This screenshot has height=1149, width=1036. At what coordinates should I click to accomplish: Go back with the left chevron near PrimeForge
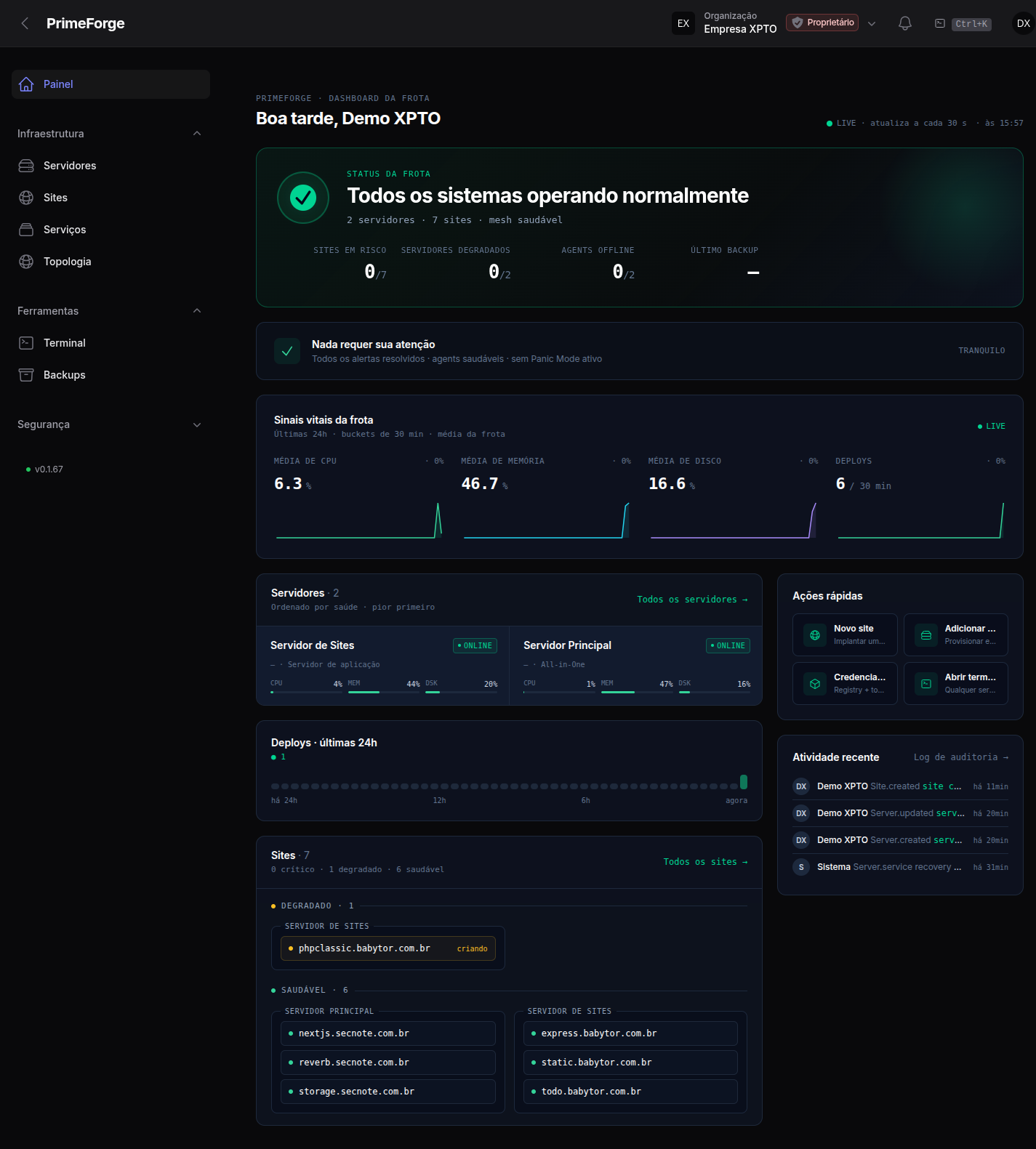tap(25, 23)
